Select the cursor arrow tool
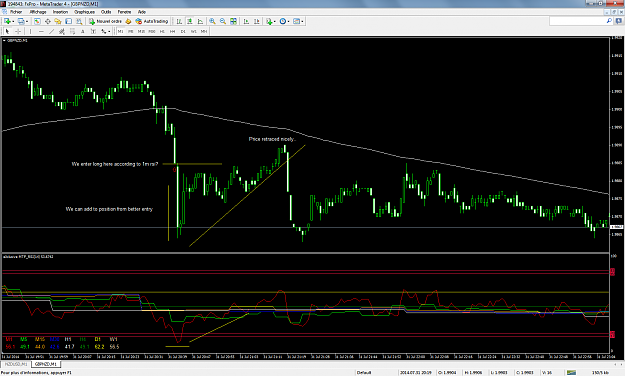 (7, 31)
